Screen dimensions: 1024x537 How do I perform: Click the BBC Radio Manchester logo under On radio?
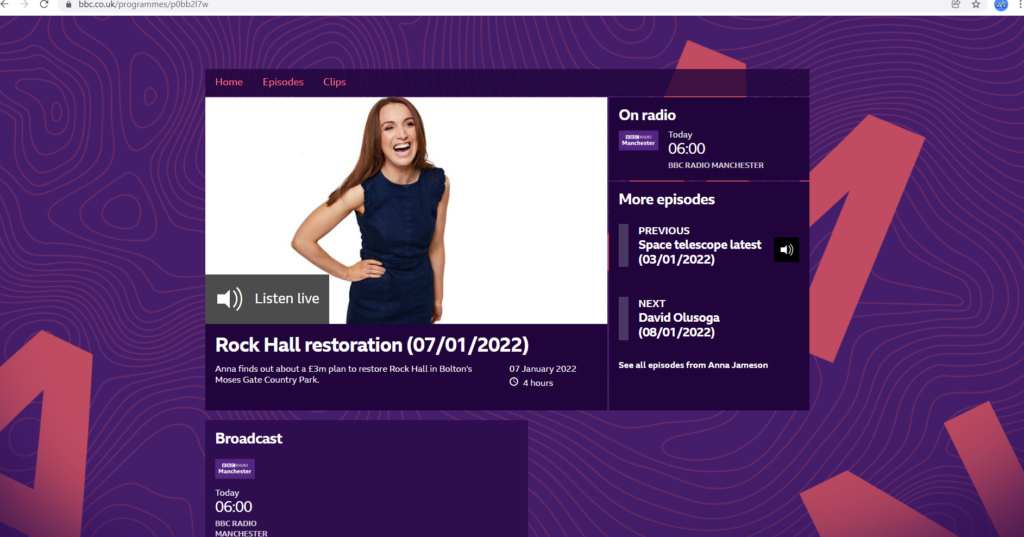point(638,140)
